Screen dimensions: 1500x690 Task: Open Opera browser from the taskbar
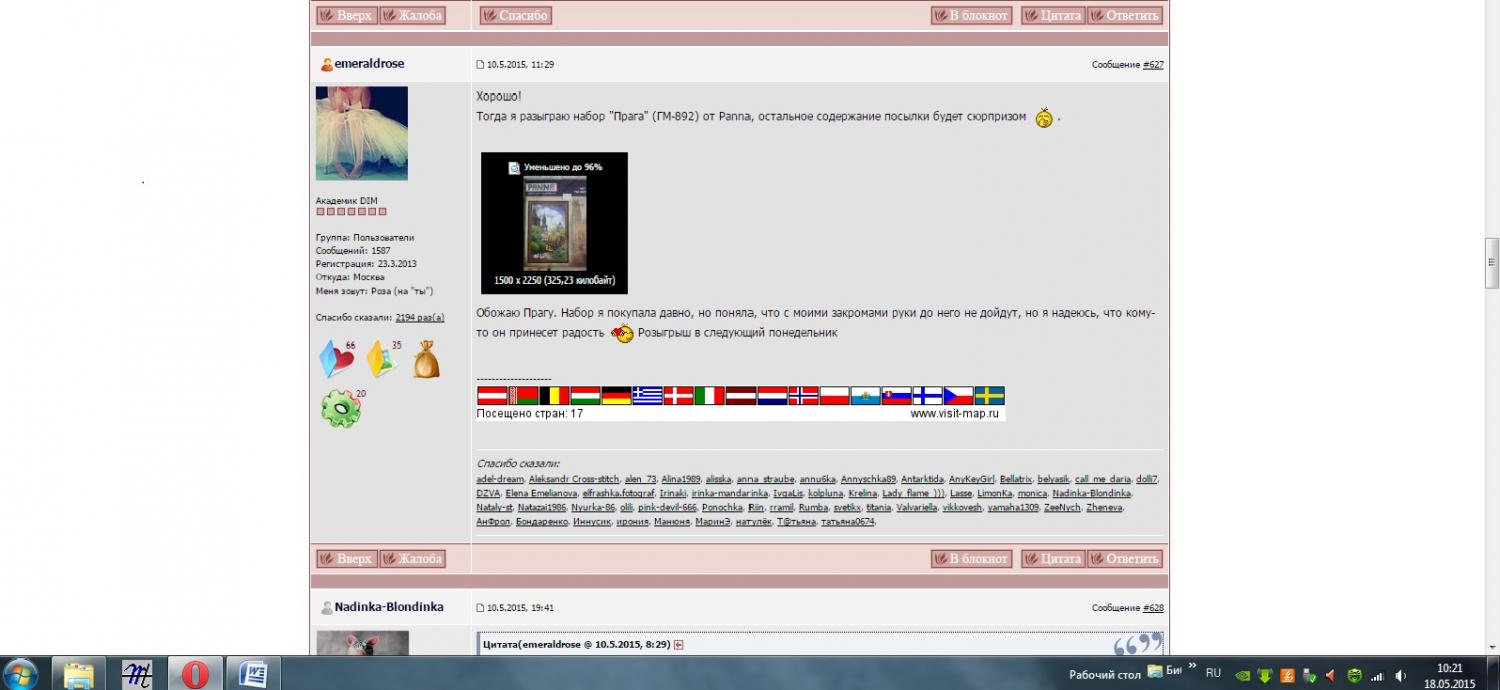pos(195,674)
